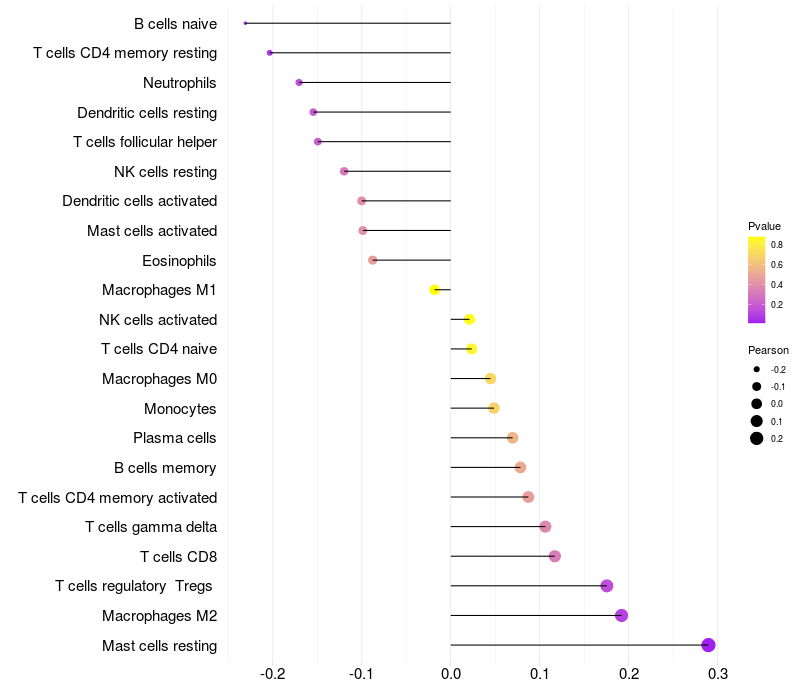Click the B cells naive data point

point(245,23)
